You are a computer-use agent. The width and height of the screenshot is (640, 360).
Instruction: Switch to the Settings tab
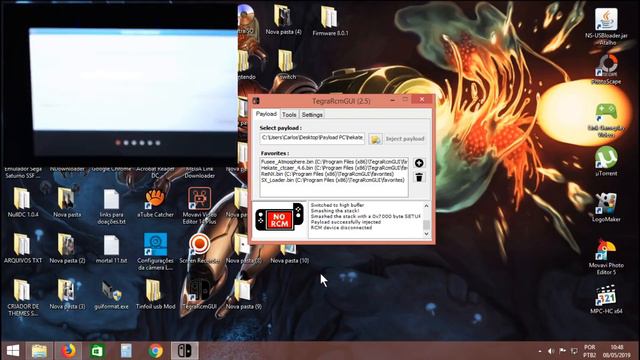[312, 115]
